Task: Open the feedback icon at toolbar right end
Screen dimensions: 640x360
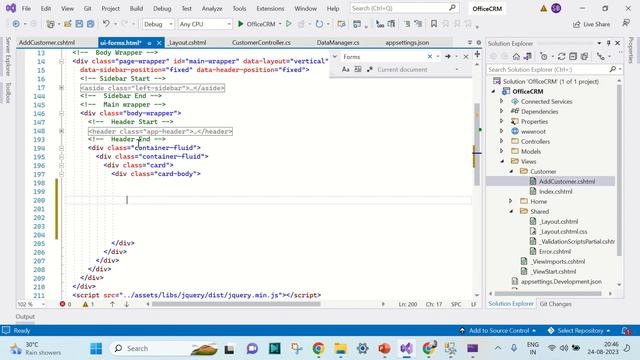Action: tap(626, 23)
